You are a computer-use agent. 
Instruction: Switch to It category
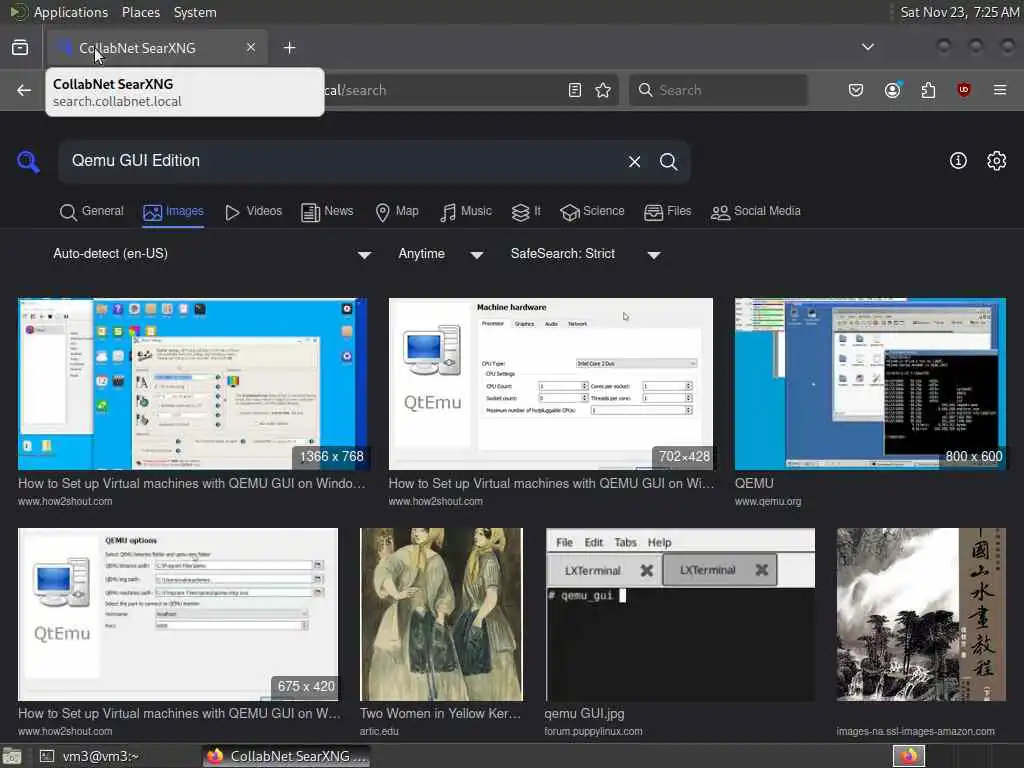click(526, 212)
